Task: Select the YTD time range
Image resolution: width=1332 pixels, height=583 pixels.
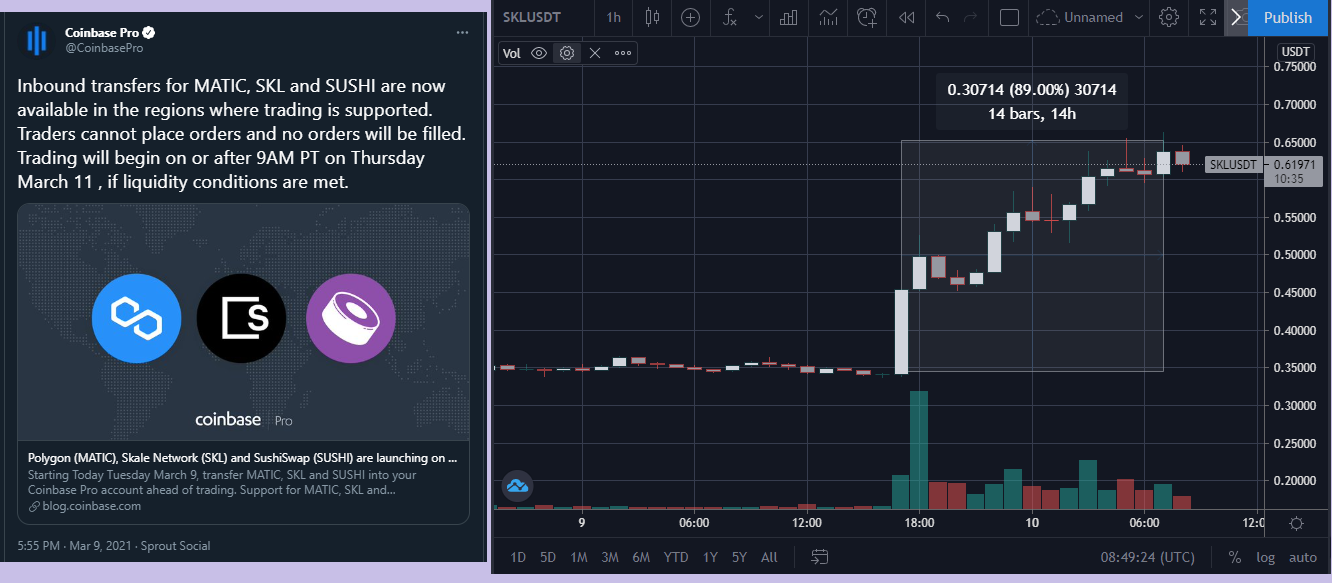Action: (676, 557)
